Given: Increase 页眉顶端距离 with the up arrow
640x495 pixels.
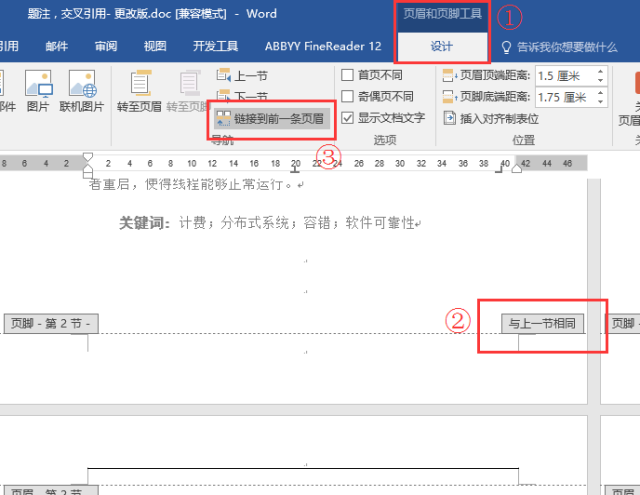Looking at the screenshot, I should click(600, 72).
